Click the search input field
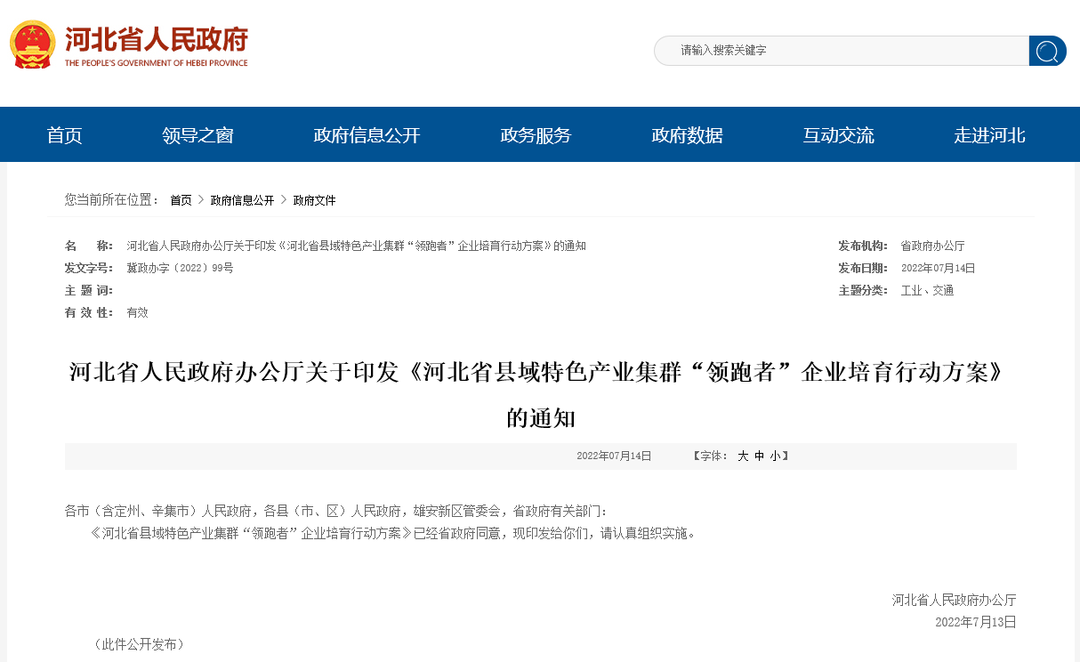The height and width of the screenshot is (662, 1080). [840, 50]
